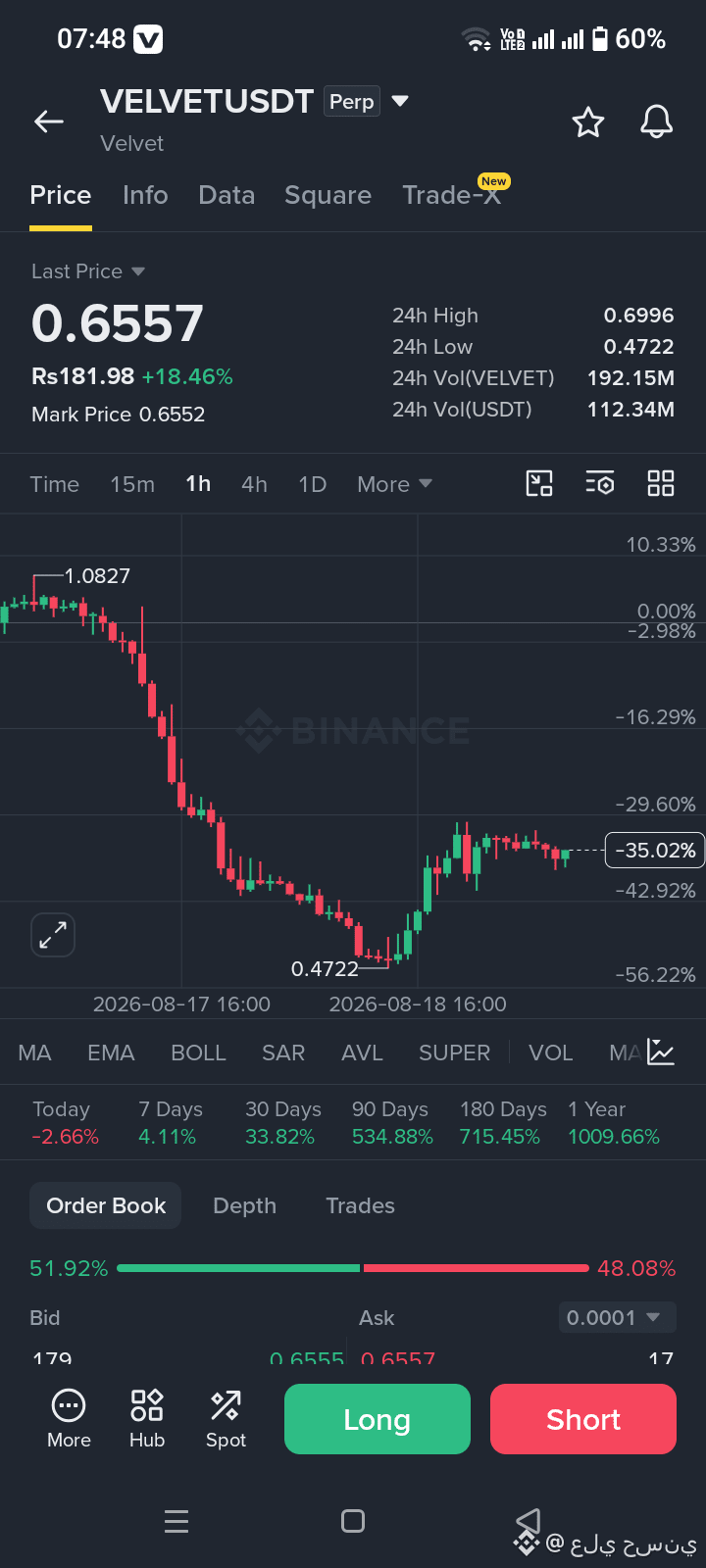The width and height of the screenshot is (706, 1568).
Task: Switch to the Square tab
Action: click(x=328, y=195)
